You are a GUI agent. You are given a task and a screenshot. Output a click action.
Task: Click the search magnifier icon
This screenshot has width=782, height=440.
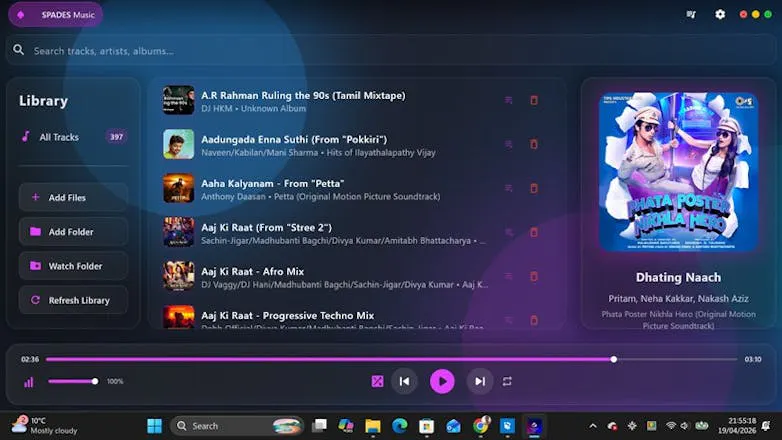18,50
